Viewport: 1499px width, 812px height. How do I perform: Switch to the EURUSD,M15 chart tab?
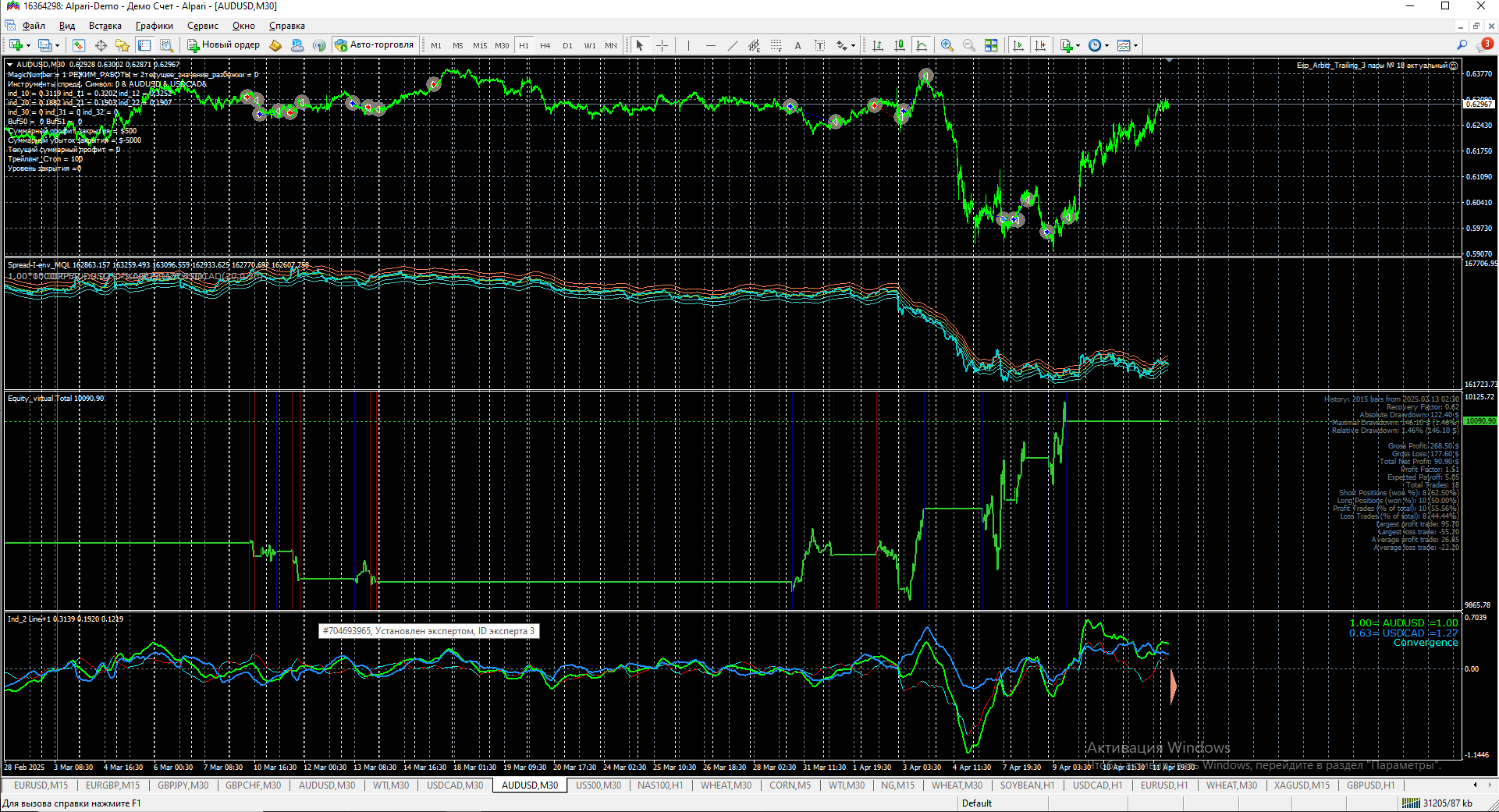pos(41,785)
